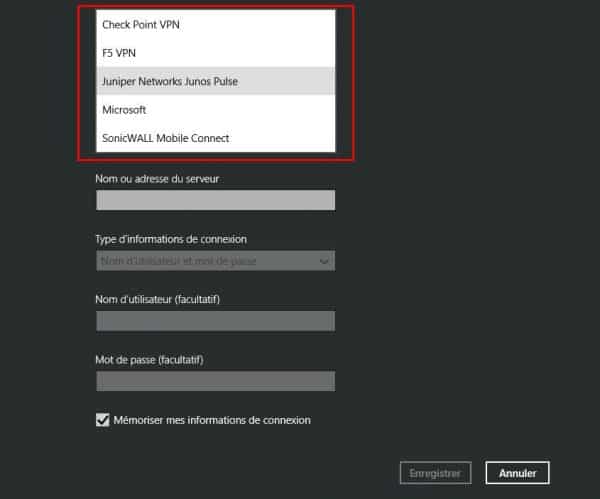Uncheck the Mémoriser mes informations checkbox
Image resolution: width=600 pixels, height=499 pixels.
103,420
